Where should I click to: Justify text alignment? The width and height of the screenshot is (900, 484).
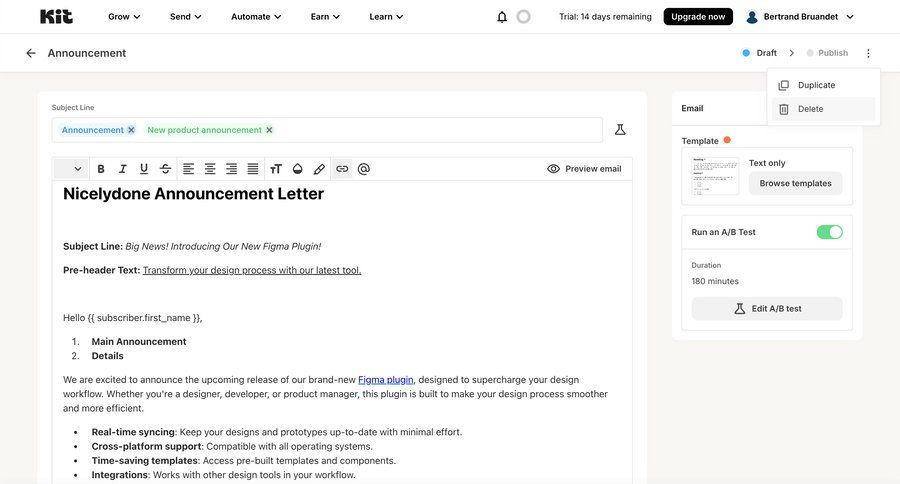coord(253,169)
